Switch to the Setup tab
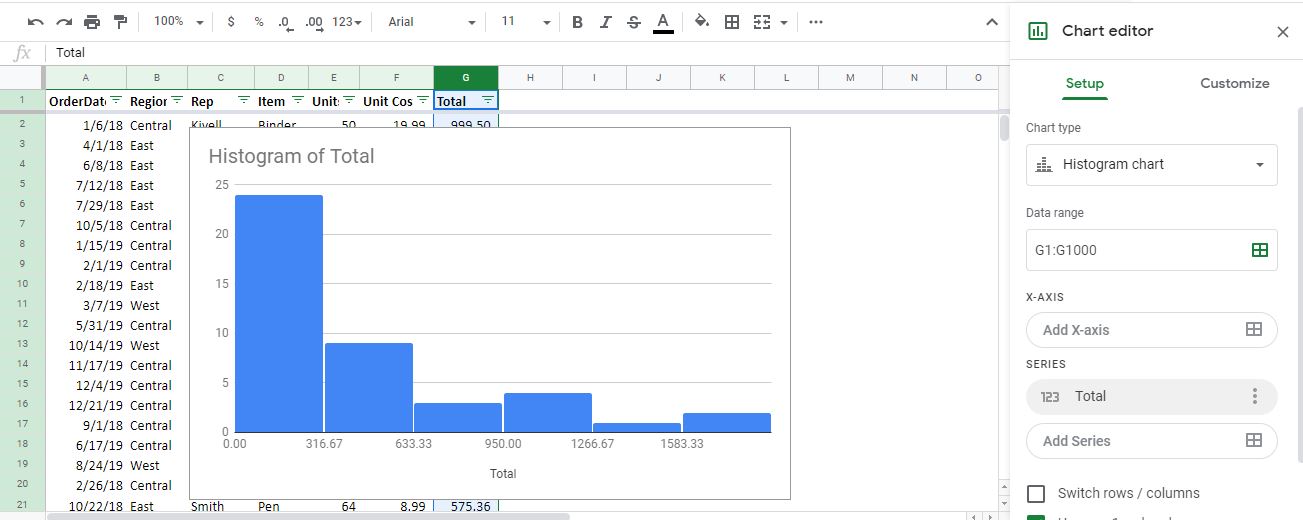The width and height of the screenshot is (1303, 520). click(x=1084, y=83)
